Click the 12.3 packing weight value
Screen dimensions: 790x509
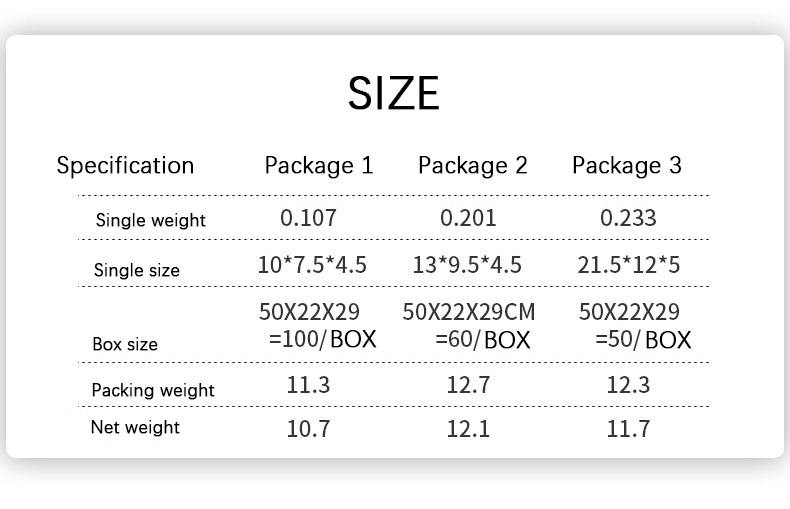[x=628, y=385]
